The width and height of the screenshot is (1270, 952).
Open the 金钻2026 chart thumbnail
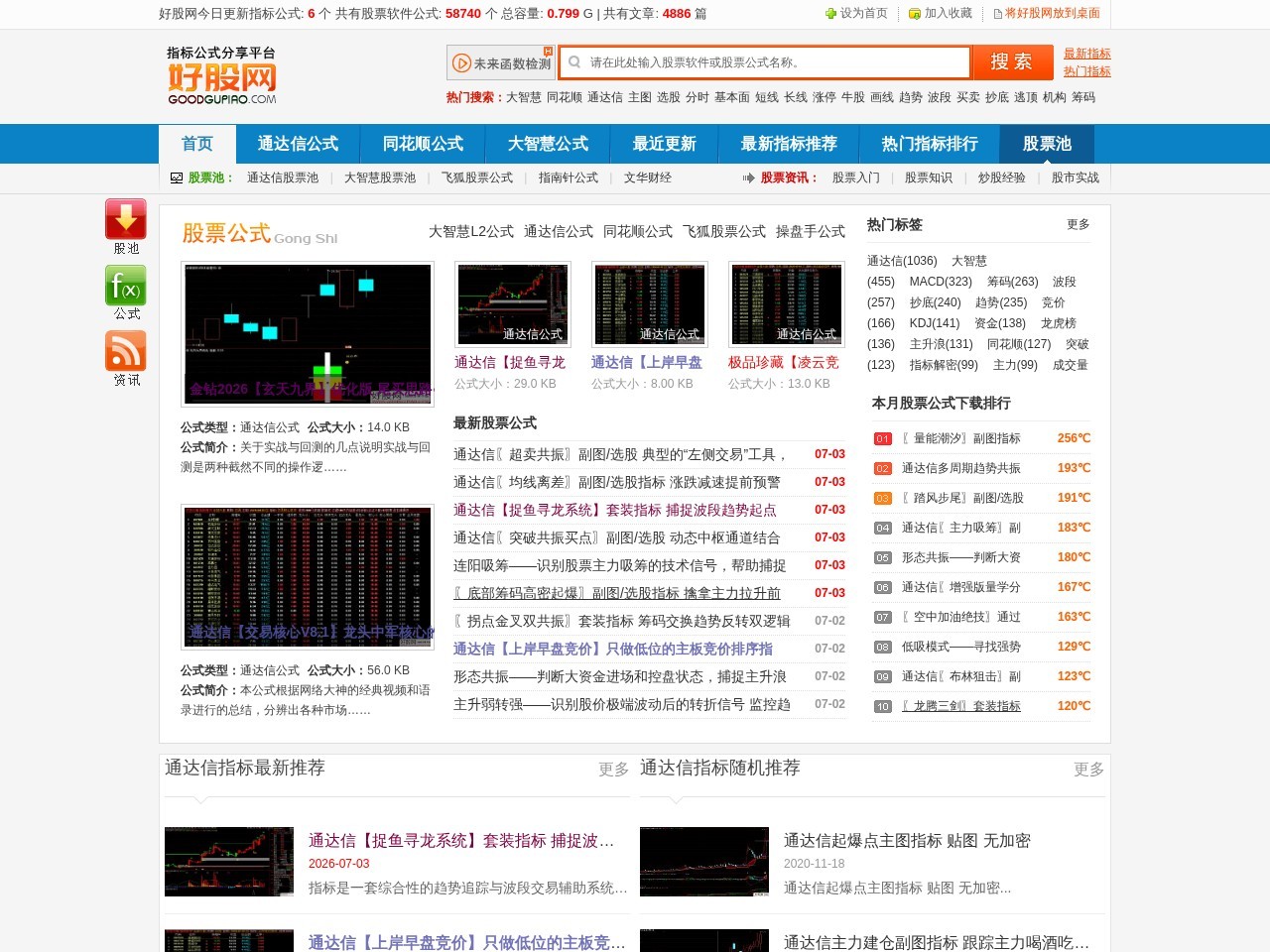pyautogui.click(x=308, y=334)
